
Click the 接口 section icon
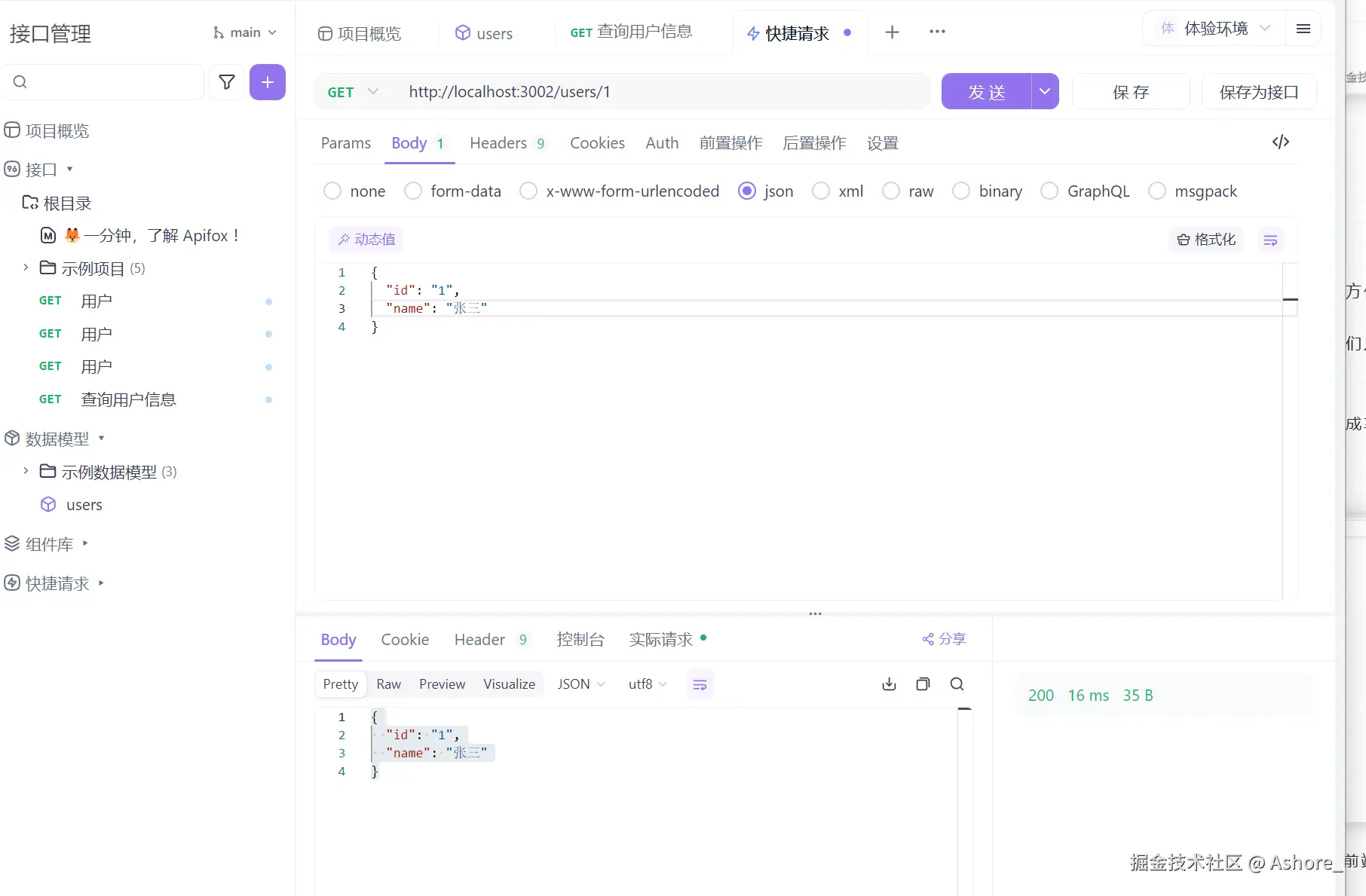tap(12, 169)
